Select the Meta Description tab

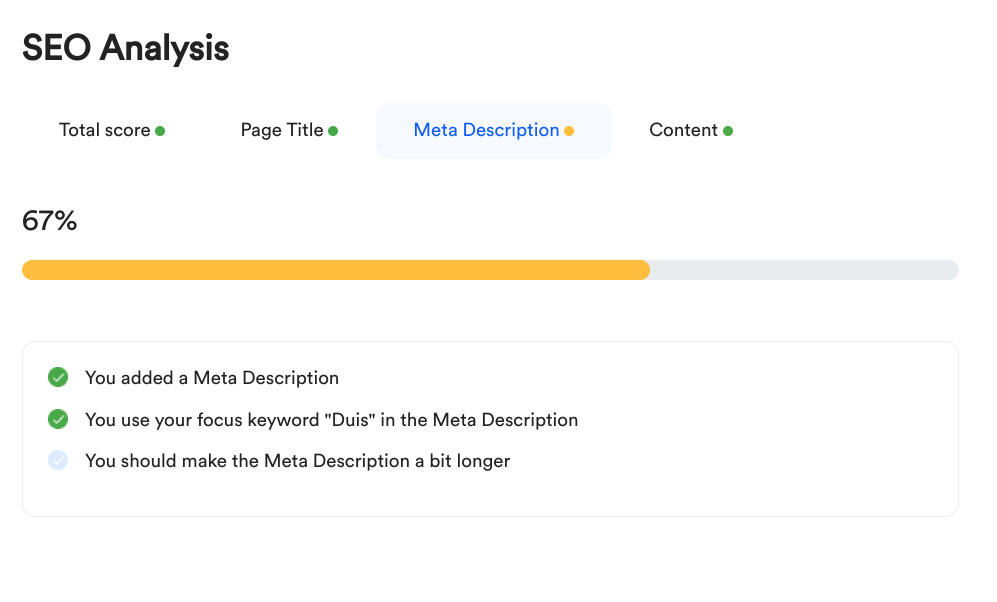tap(487, 130)
